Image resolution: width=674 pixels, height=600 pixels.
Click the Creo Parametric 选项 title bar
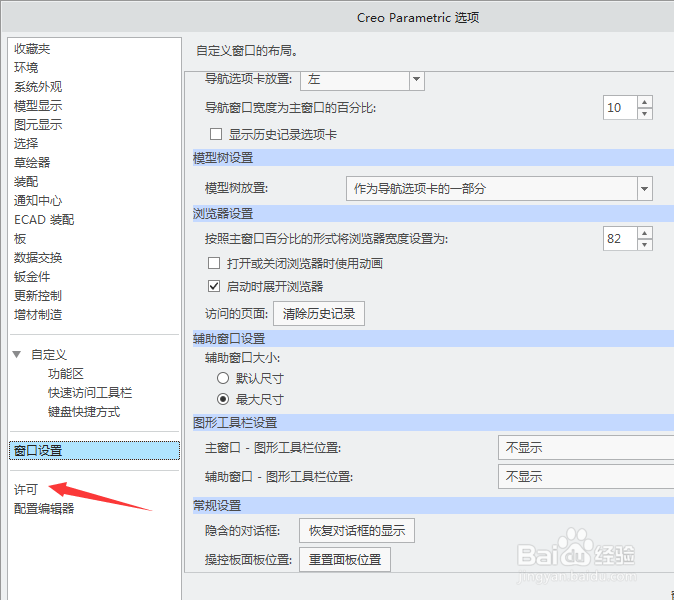[x=418, y=18]
